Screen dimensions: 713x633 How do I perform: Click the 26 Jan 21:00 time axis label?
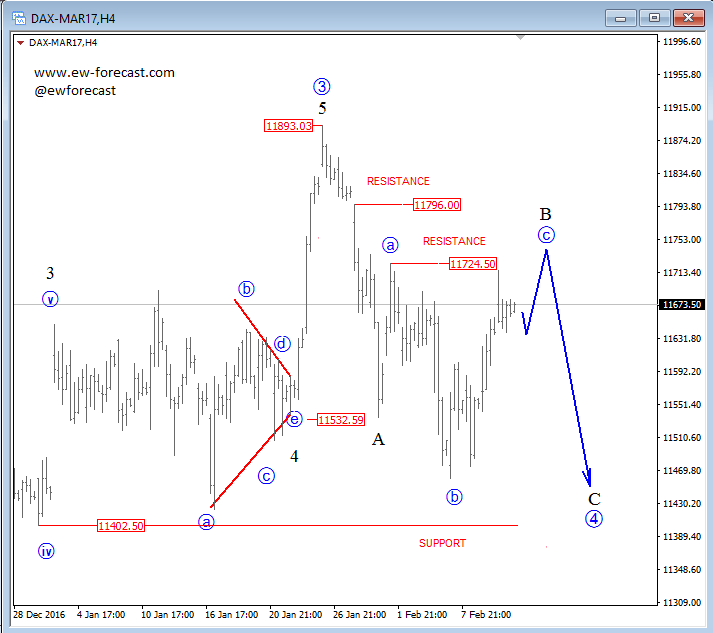tap(360, 615)
